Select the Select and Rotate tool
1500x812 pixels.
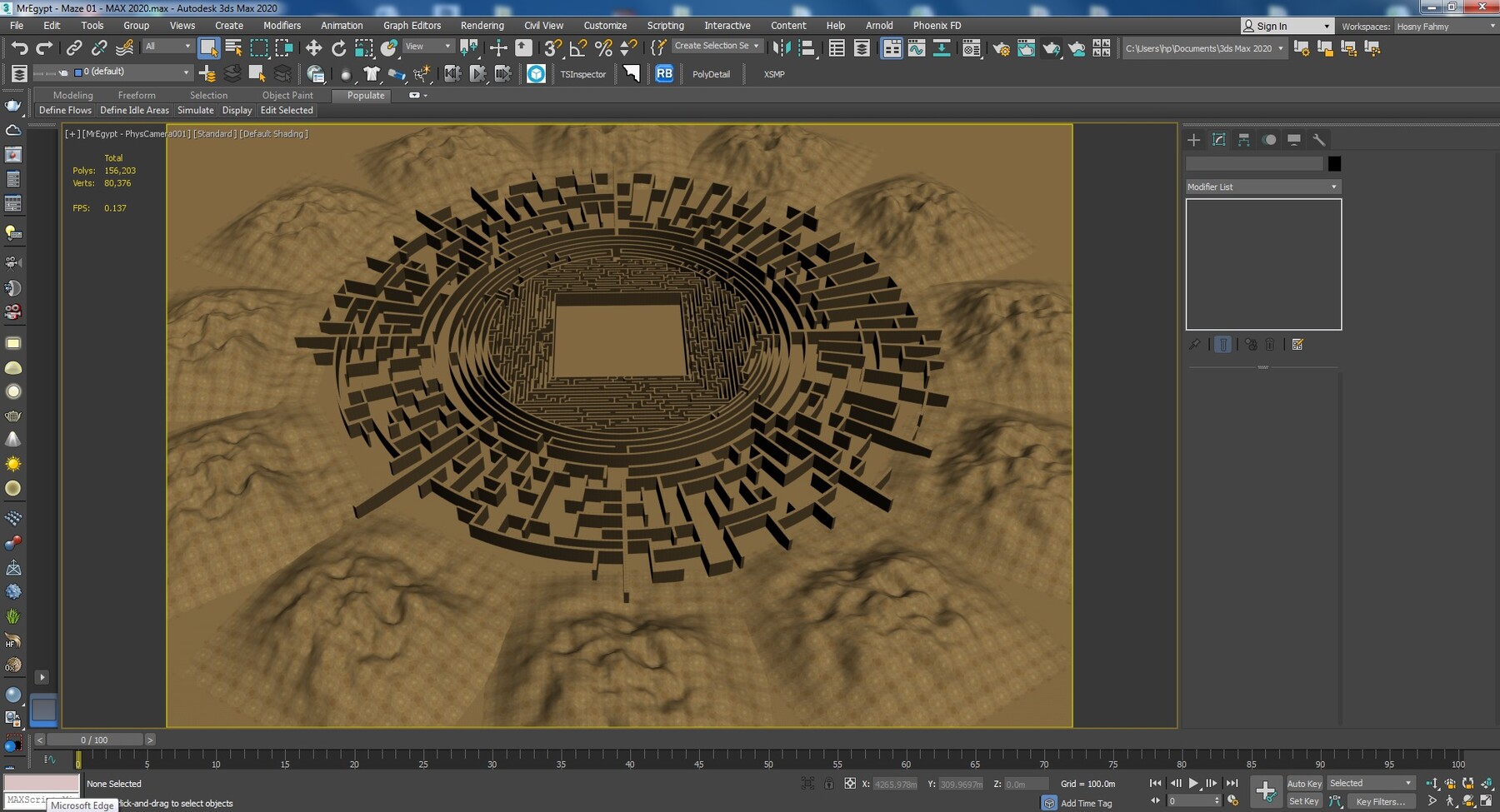pos(338,47)
